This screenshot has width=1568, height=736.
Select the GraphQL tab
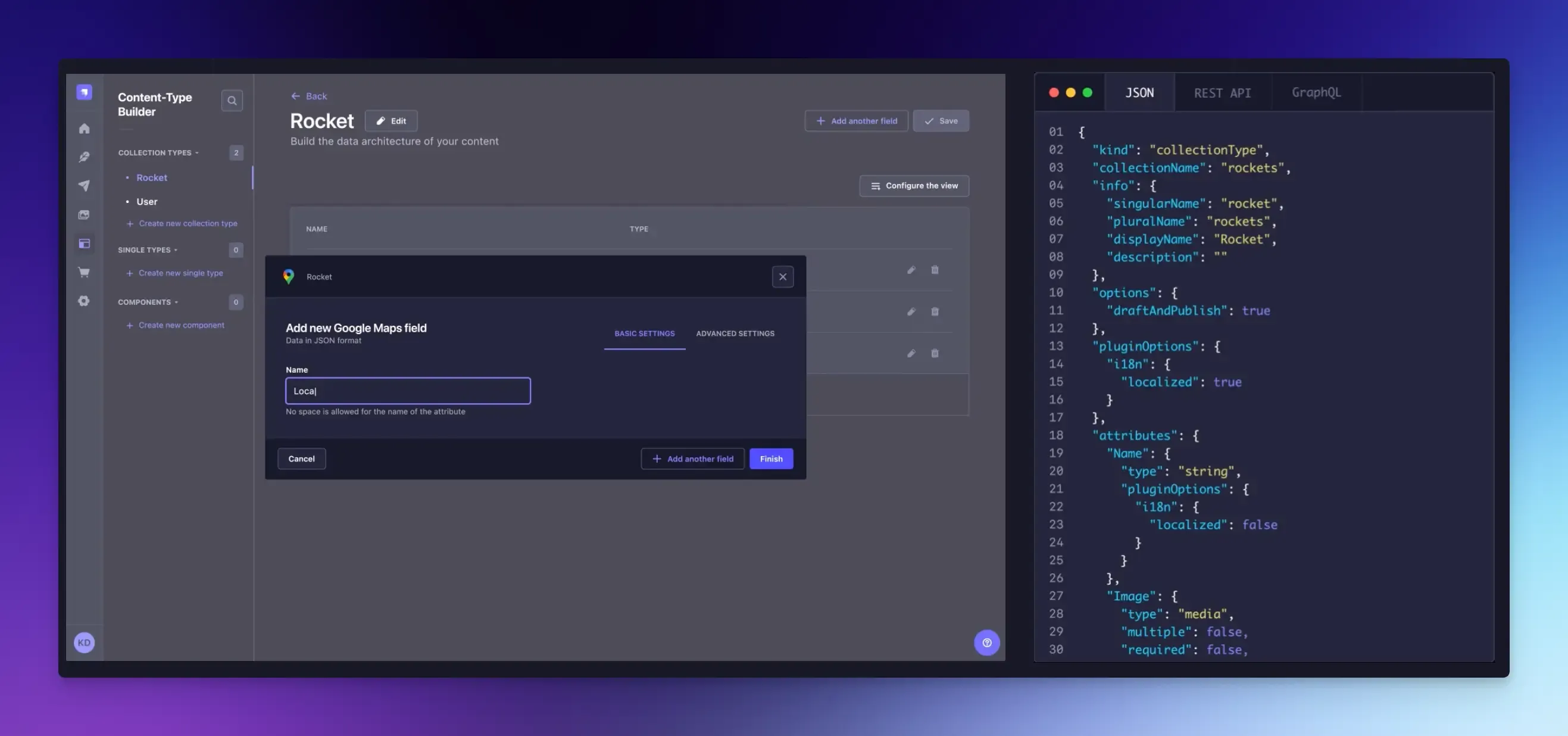point(1316,92)
